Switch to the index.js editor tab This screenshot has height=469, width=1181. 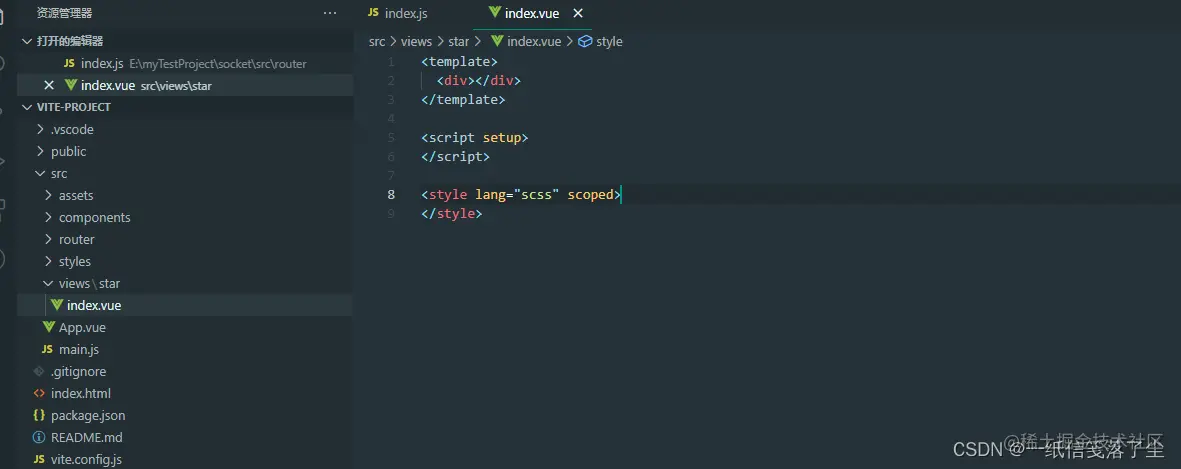[407, 14]
